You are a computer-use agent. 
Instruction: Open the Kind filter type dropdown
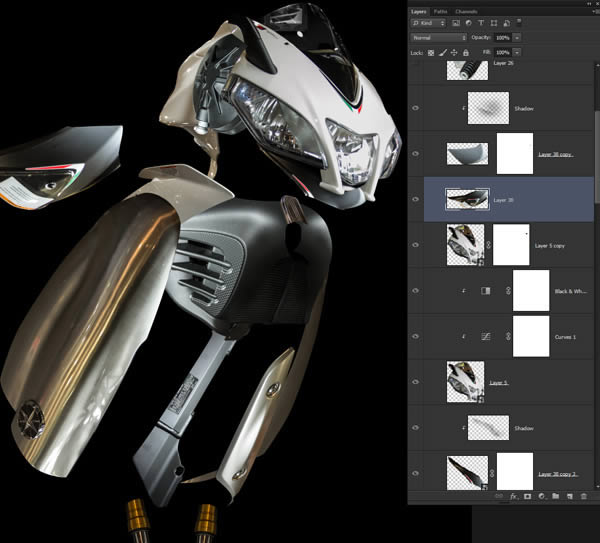click(429, 23)
